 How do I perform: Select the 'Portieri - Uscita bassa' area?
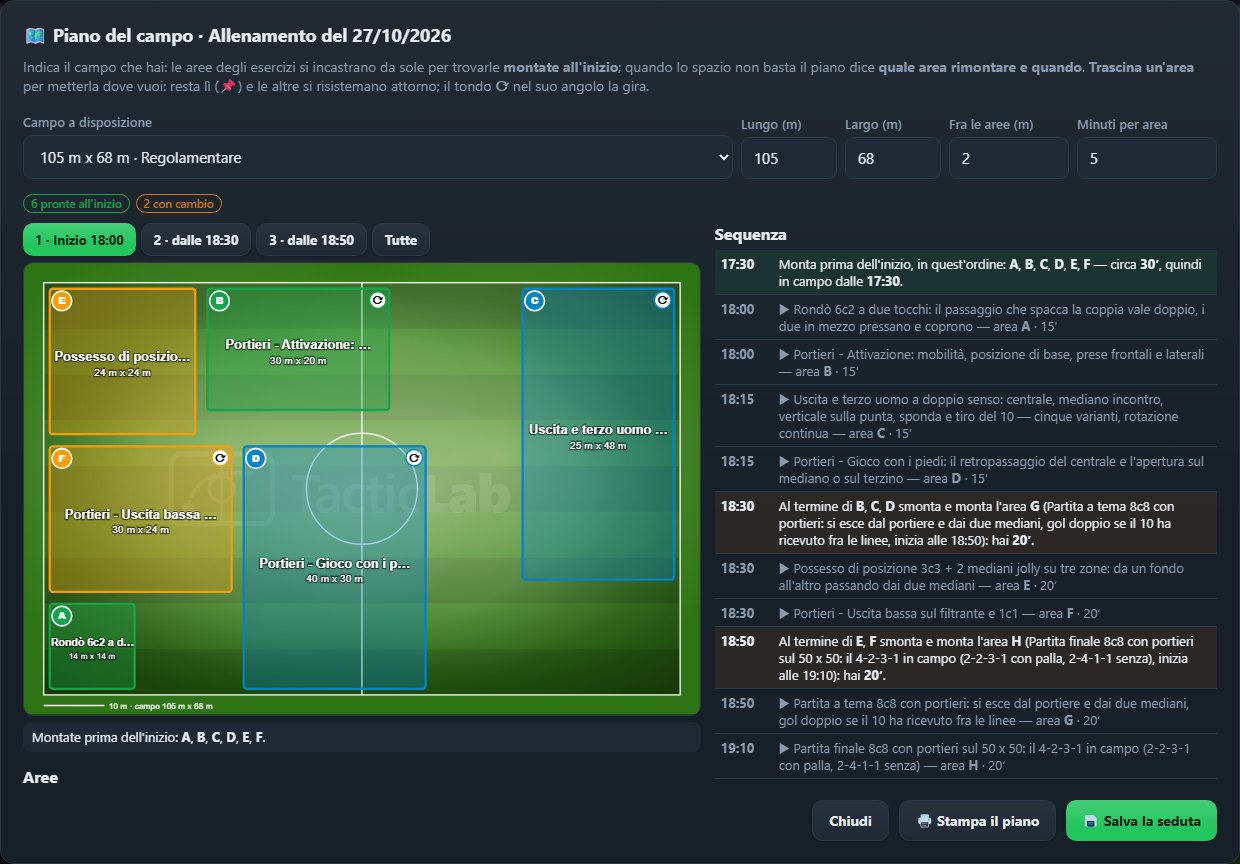coord(141,519)
